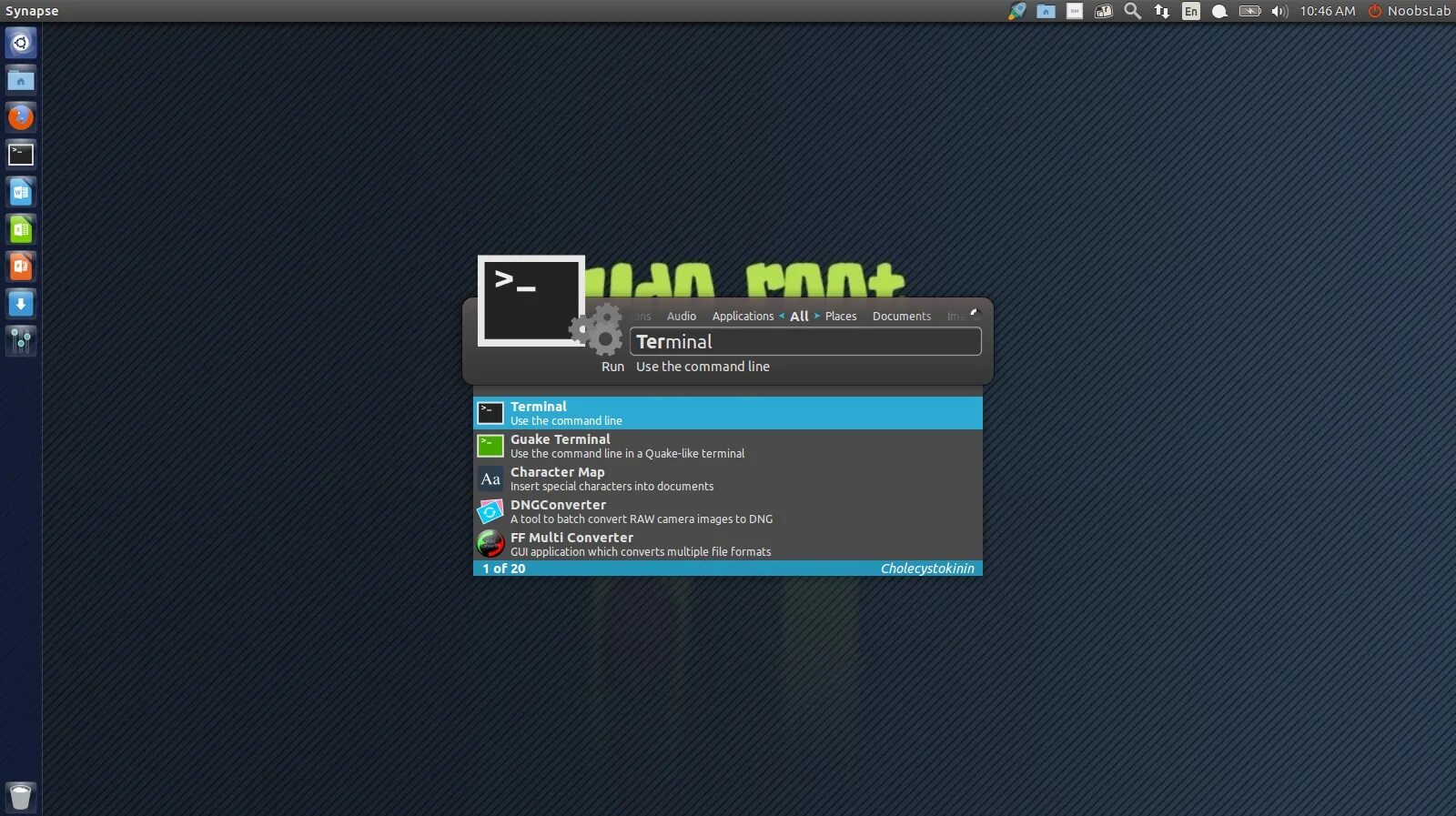Switch Synapse filter to Documents
This screenshot has height=816, width=1456.
coord(902,317)
